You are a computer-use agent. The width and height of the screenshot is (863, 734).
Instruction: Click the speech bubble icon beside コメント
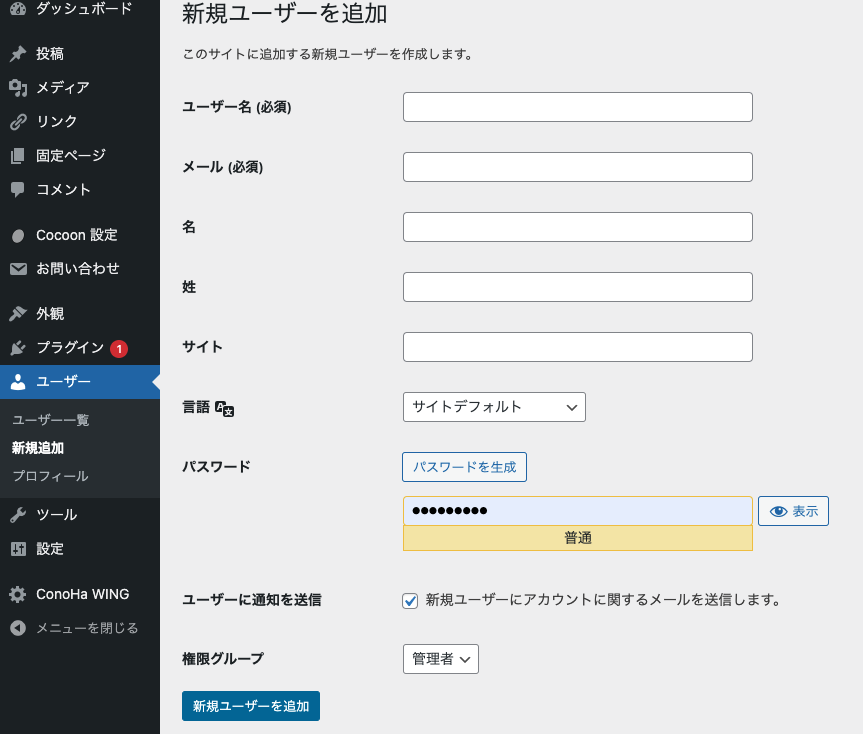click(x=18, y=190)
